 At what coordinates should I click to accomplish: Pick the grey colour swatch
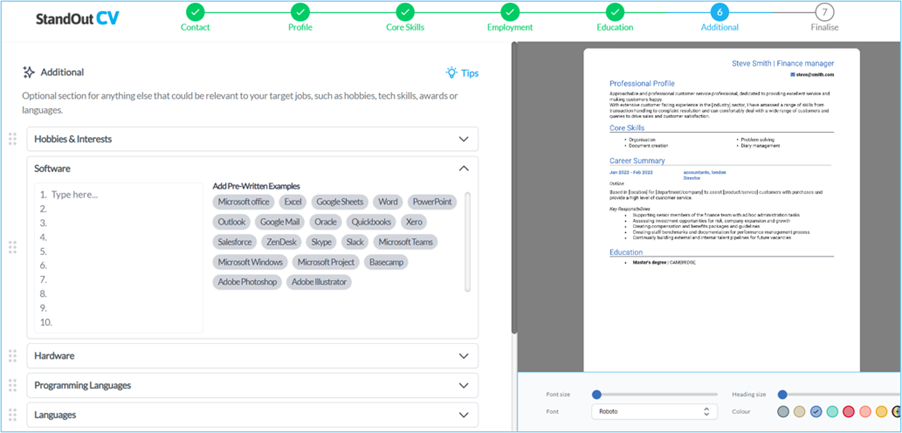(782, 412)
